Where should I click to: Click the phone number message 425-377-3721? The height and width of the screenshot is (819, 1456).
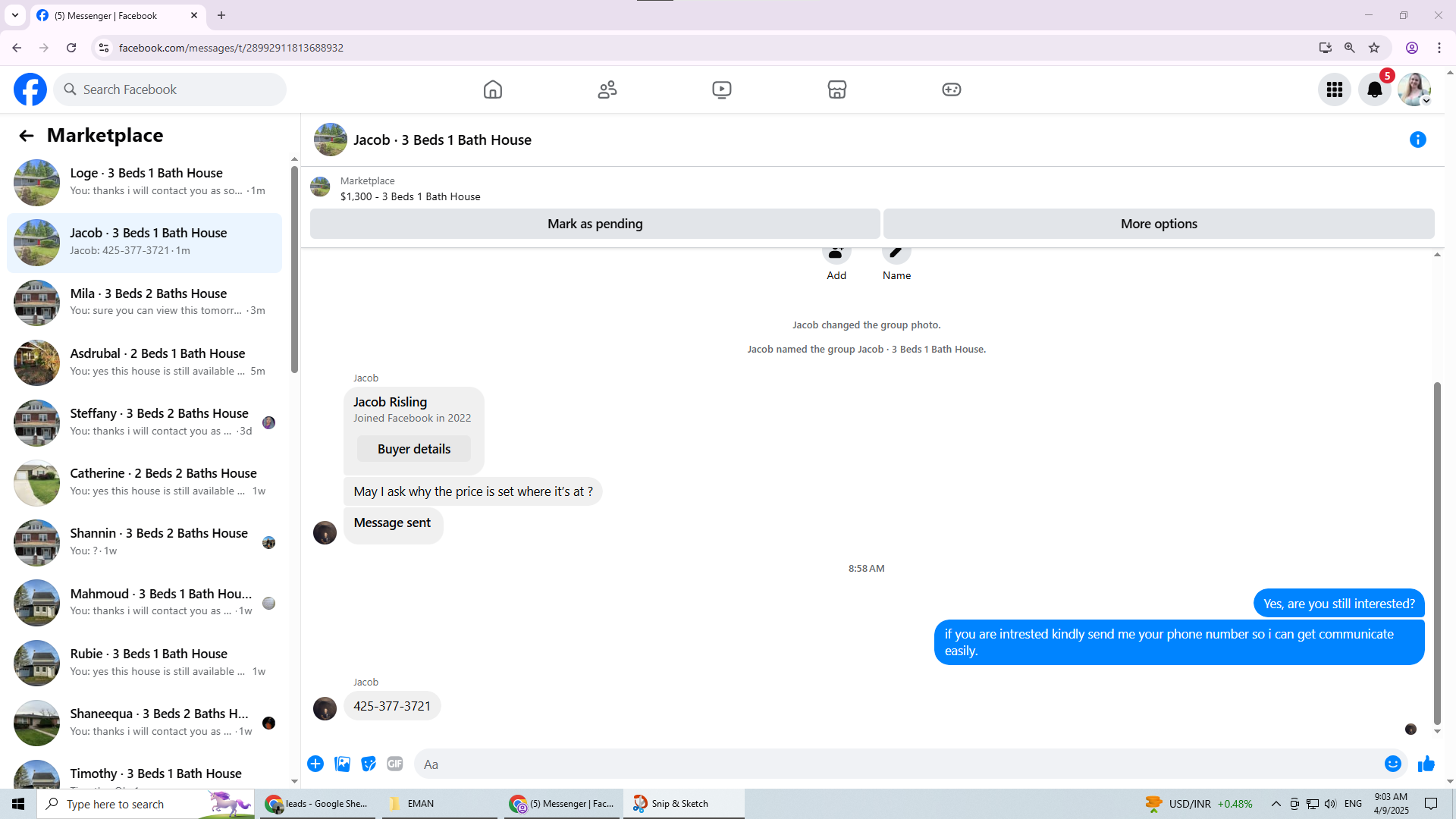[x=392, y=706]
